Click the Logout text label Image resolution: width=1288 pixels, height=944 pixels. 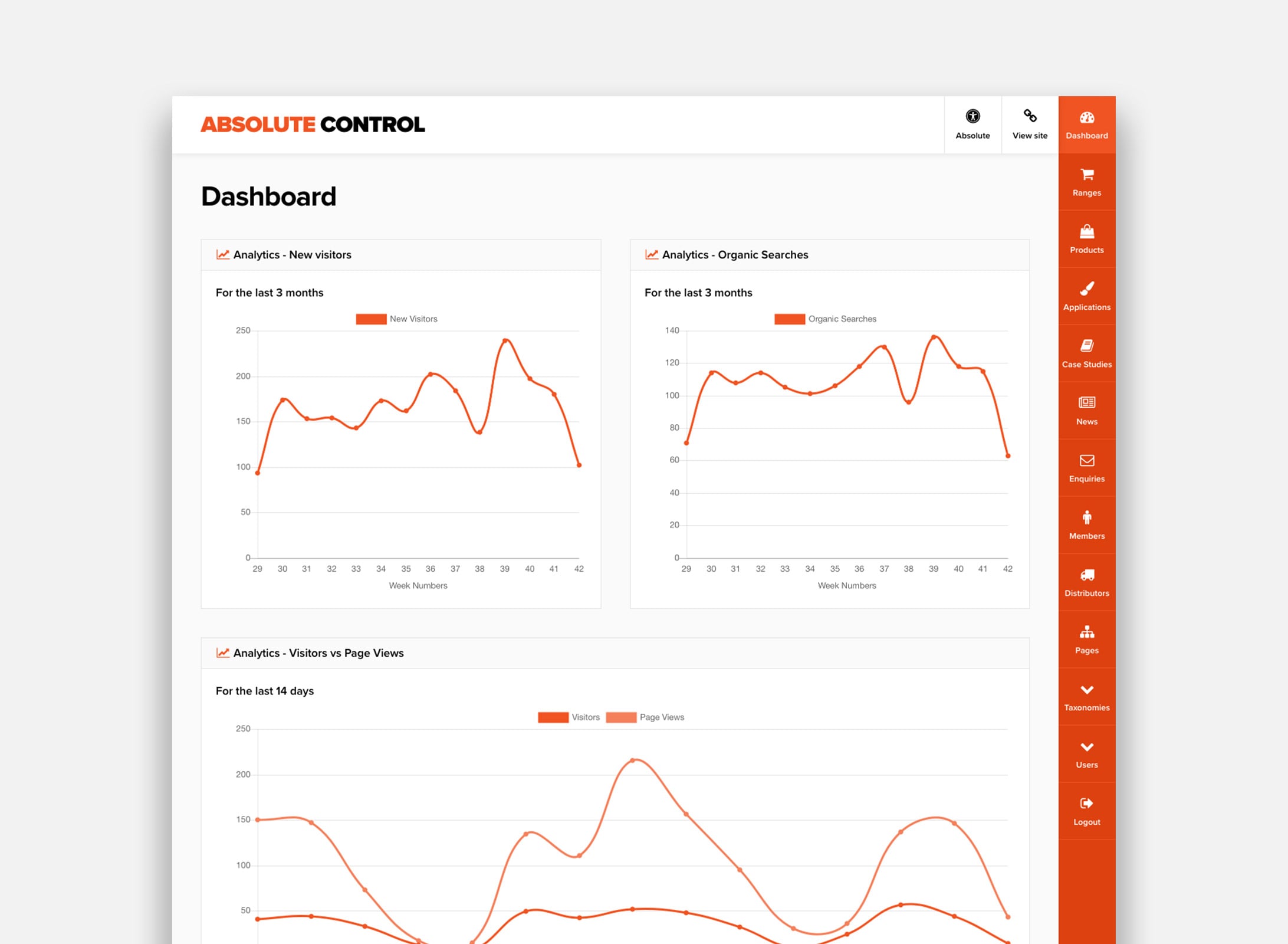1086,822
